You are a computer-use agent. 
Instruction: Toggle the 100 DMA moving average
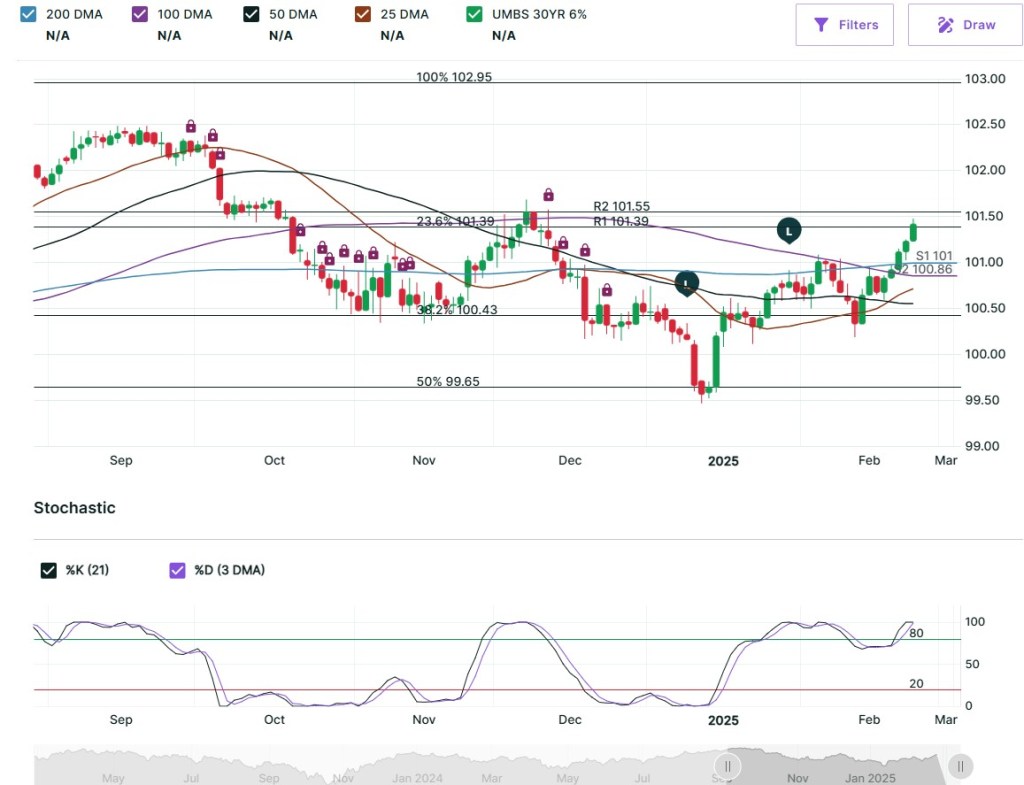click(140, 14)
